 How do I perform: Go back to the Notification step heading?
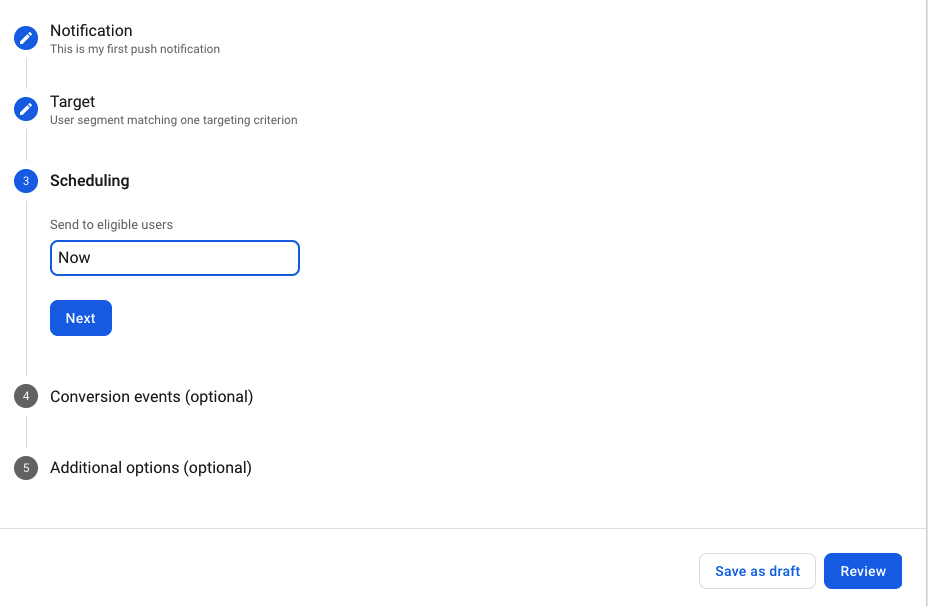point(91,31)
